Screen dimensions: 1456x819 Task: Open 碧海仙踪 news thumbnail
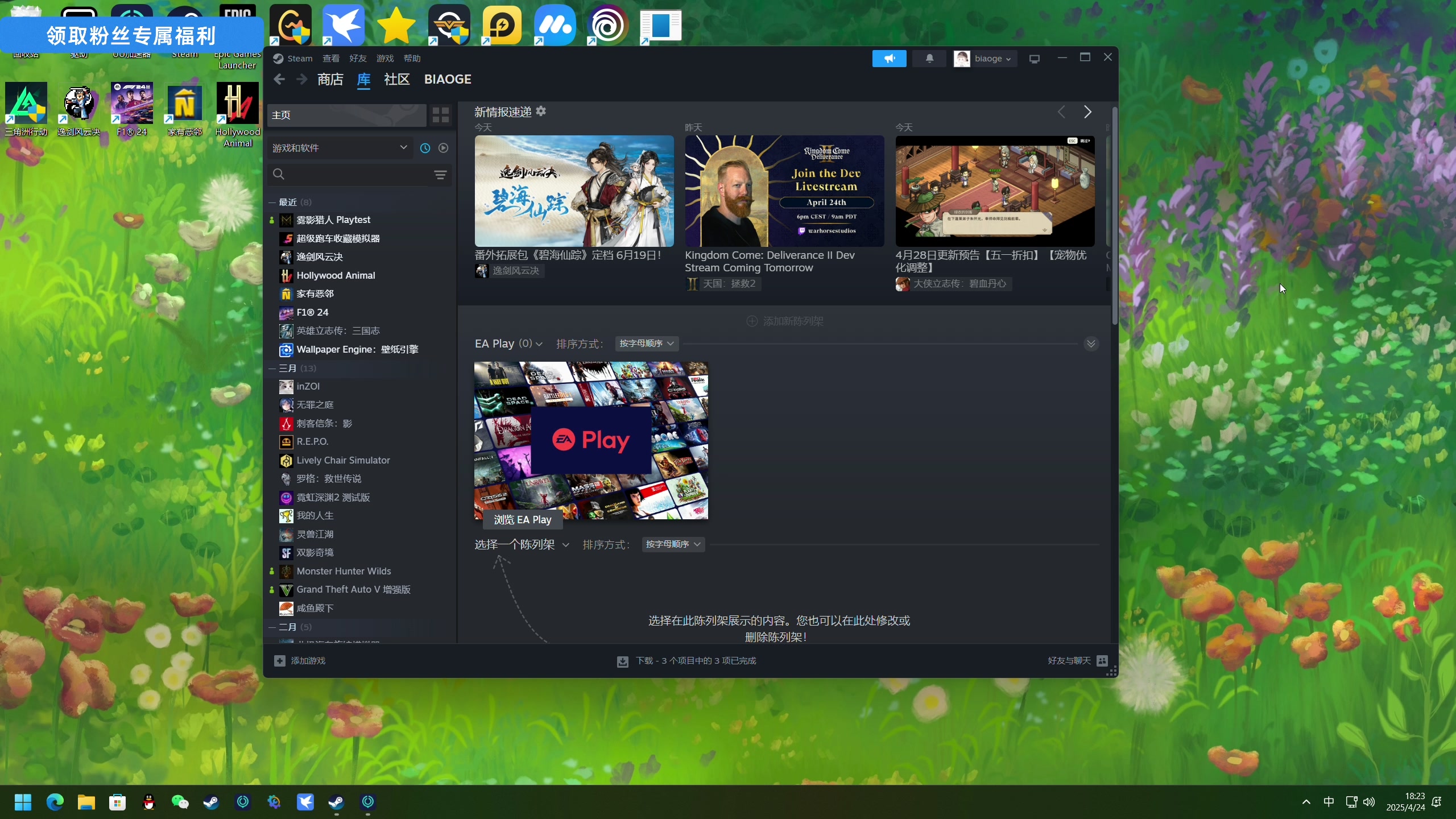pyautogui.click(x=574, y=191)
